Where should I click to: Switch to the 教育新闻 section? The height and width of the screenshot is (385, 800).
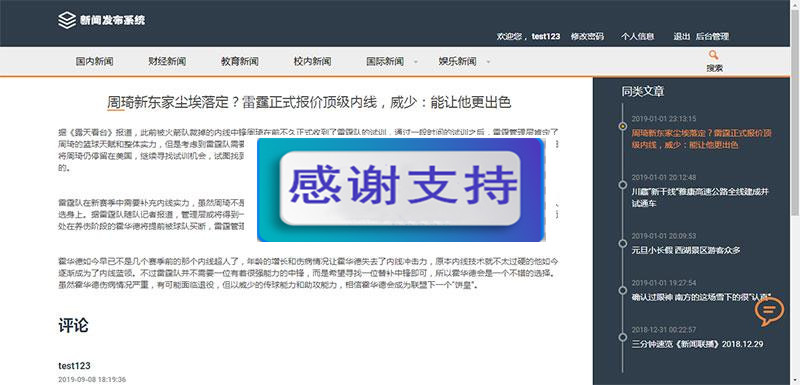pos(240,61)
